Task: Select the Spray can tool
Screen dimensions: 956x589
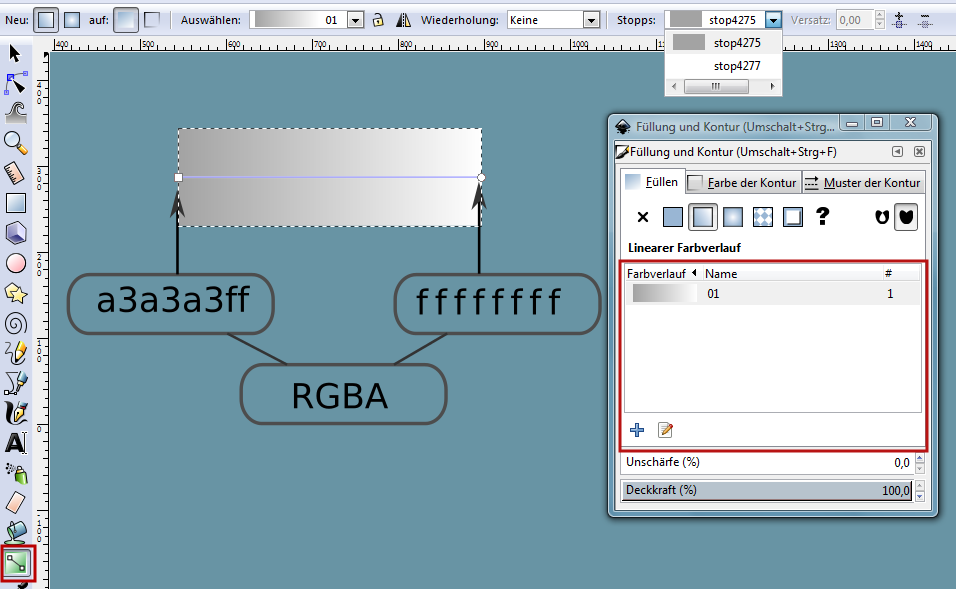Action: pyautogui.click(x=15, y=473)
